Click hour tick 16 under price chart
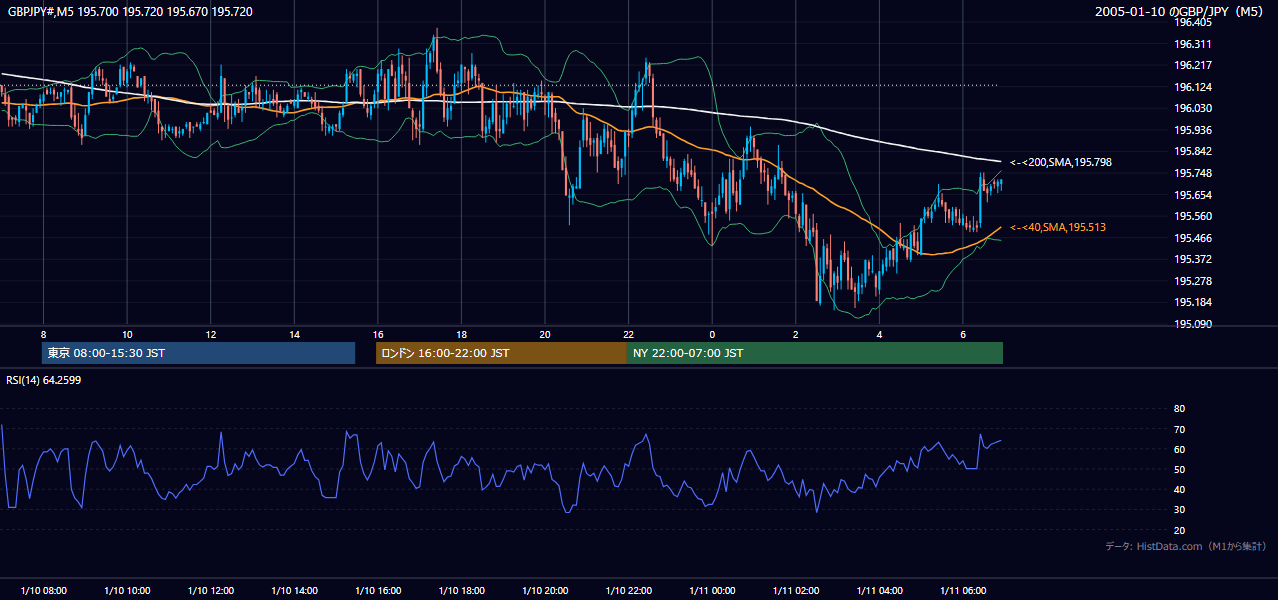 click(378, 333)
